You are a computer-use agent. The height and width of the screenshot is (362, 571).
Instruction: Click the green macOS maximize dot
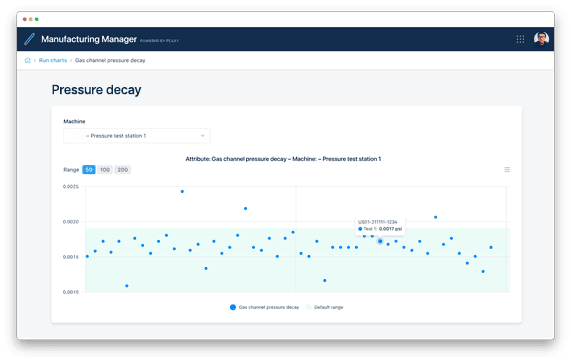(37, 19)
